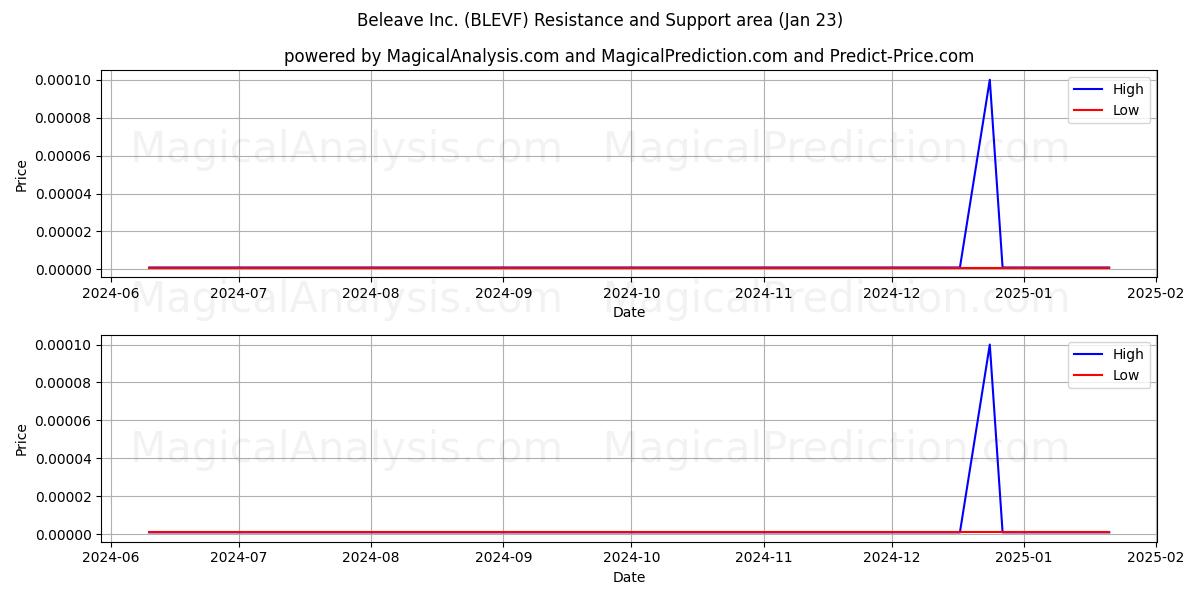Click the 0.00008 y-axis tick in the upper chart
1200x600 pixels.
tap(62, 118)
